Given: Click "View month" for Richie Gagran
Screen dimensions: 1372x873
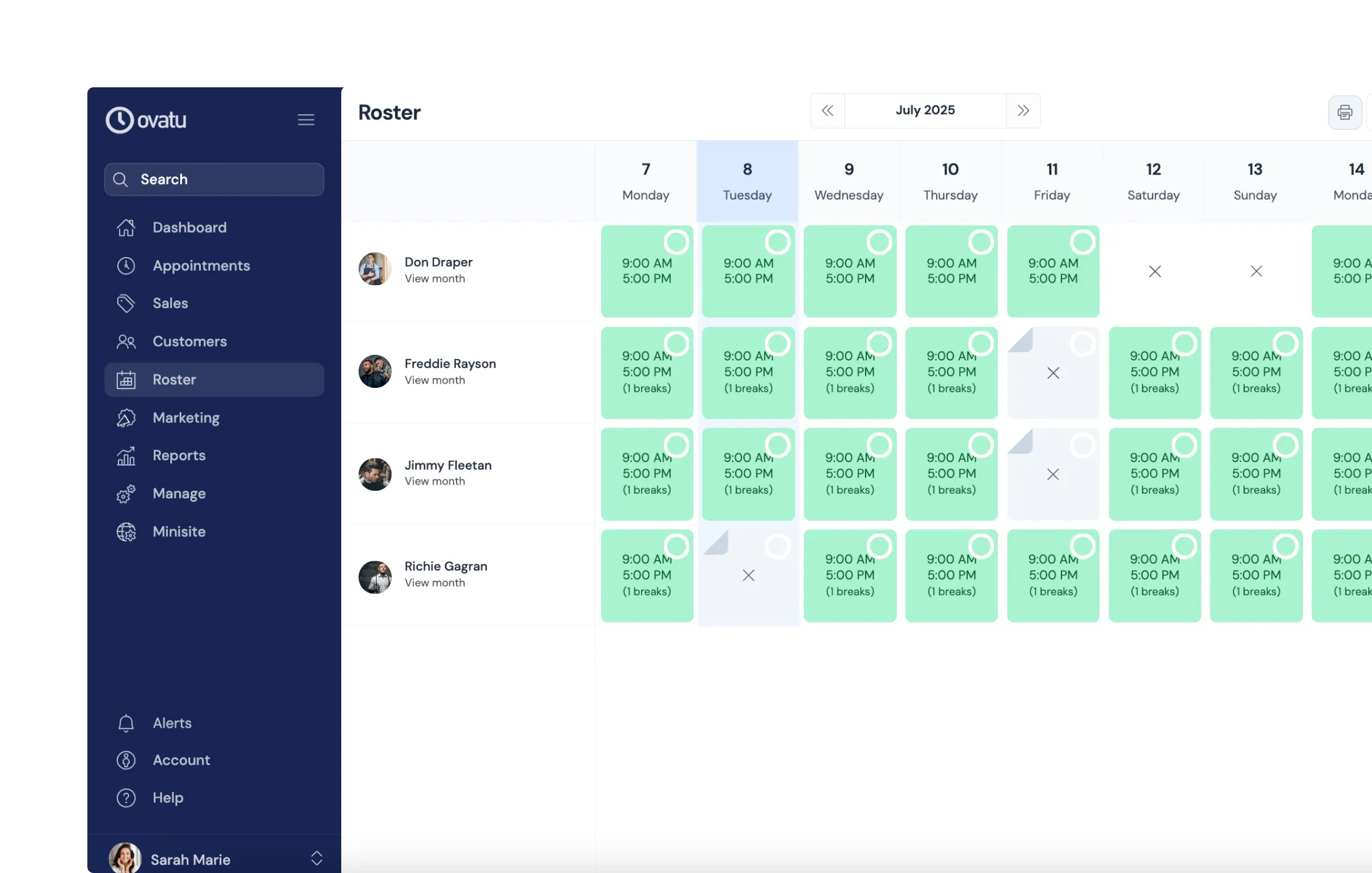Looking at the screenshot, I should 434,582.
